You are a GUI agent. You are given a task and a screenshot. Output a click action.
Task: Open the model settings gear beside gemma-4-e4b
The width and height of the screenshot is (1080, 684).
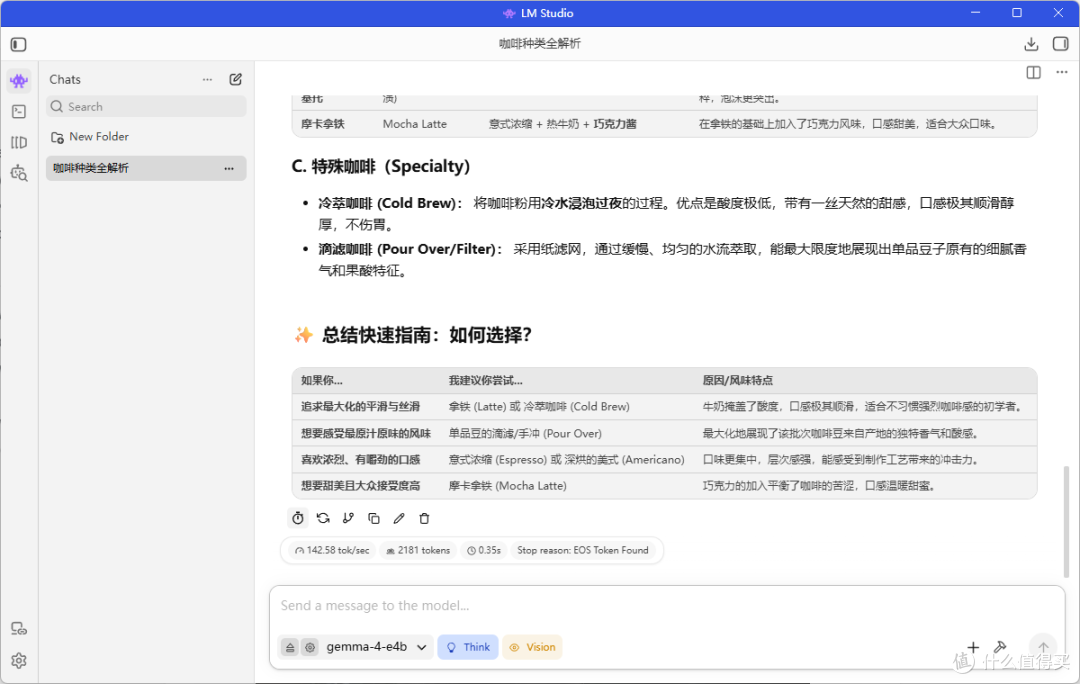coord(310,647)
